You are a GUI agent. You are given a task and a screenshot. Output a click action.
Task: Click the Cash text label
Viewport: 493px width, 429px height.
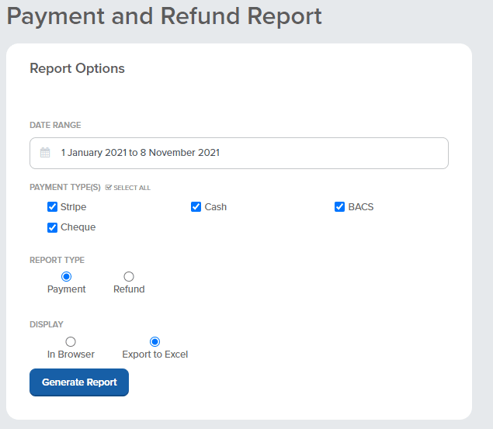coord(216,207)
